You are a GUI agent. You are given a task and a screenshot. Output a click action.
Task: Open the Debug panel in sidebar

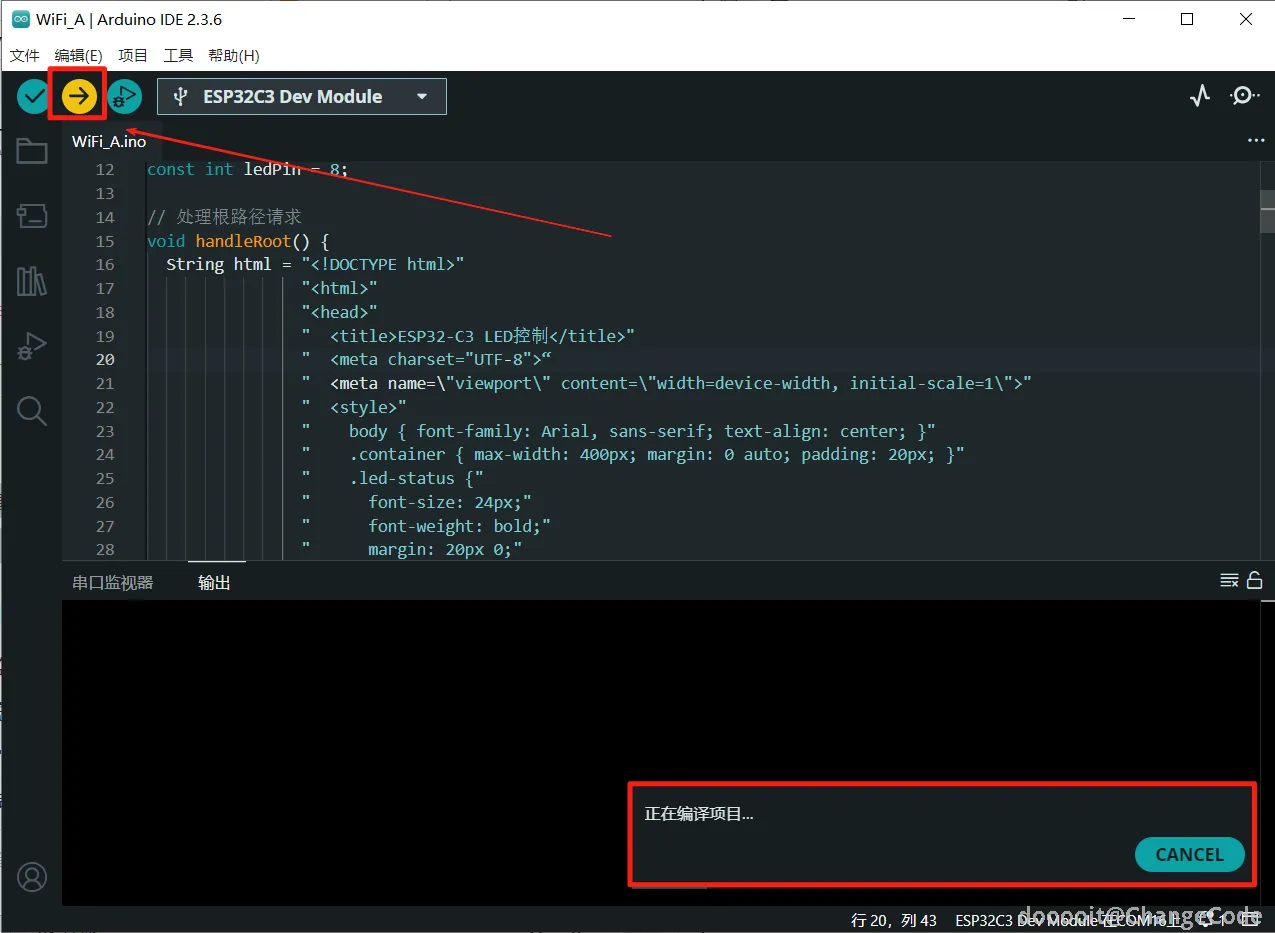tap(32, 346)
